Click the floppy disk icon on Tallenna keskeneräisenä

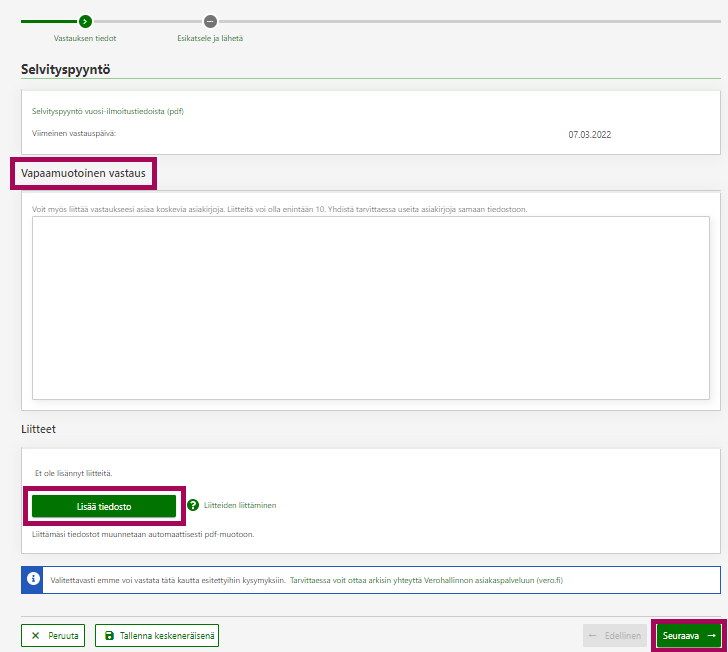[109, 635]
